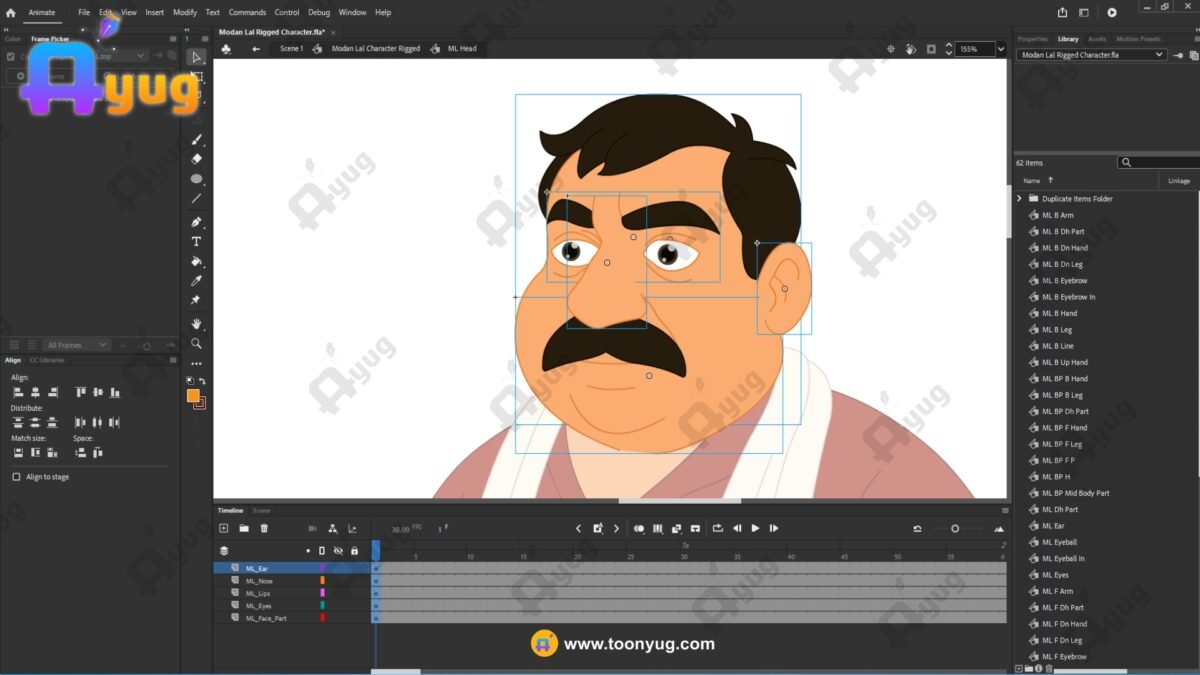The width and height of the screenshot is (1200, 675).
Task: Enable the Align to stage checkbox
Action: tap(16, 477)
